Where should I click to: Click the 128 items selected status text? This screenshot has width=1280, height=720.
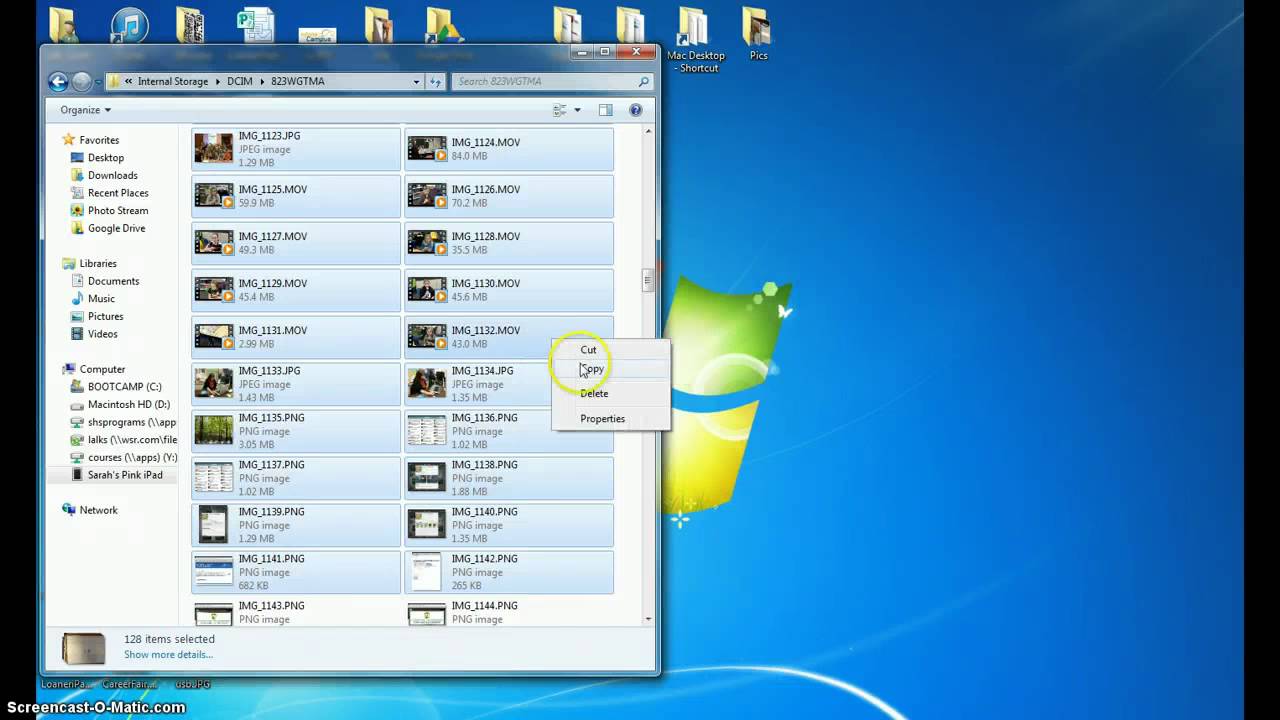click(169, 639)
